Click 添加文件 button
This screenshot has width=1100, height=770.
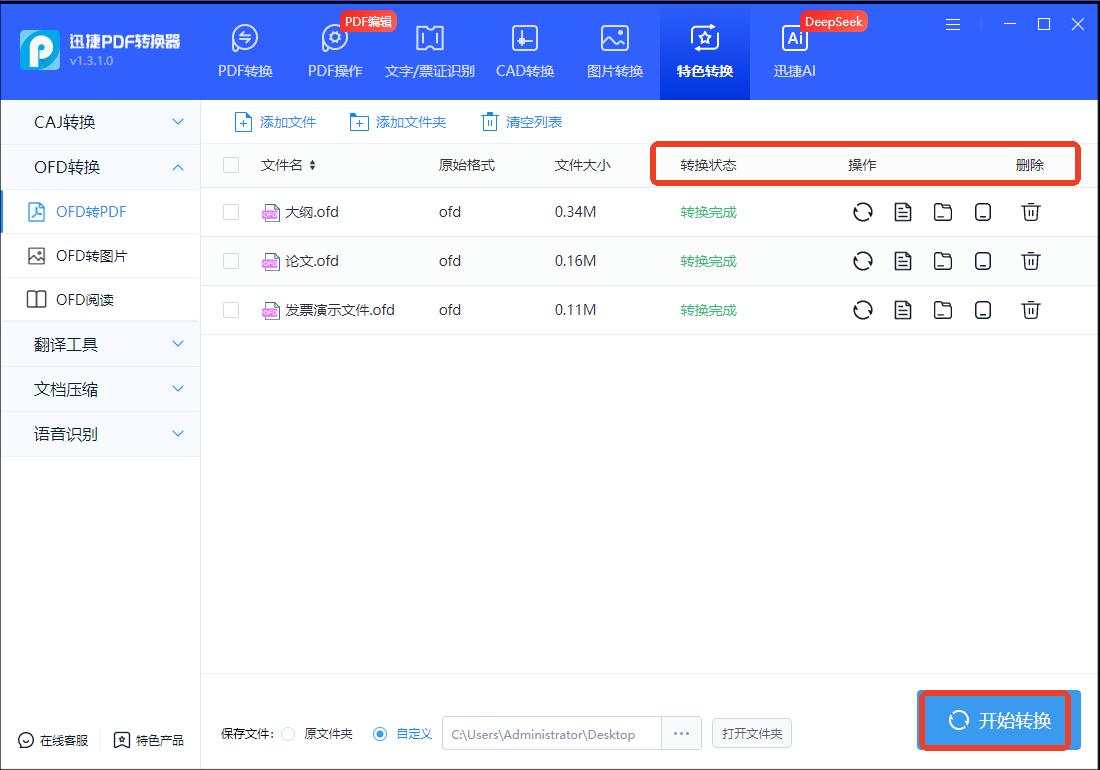(275, 122)
